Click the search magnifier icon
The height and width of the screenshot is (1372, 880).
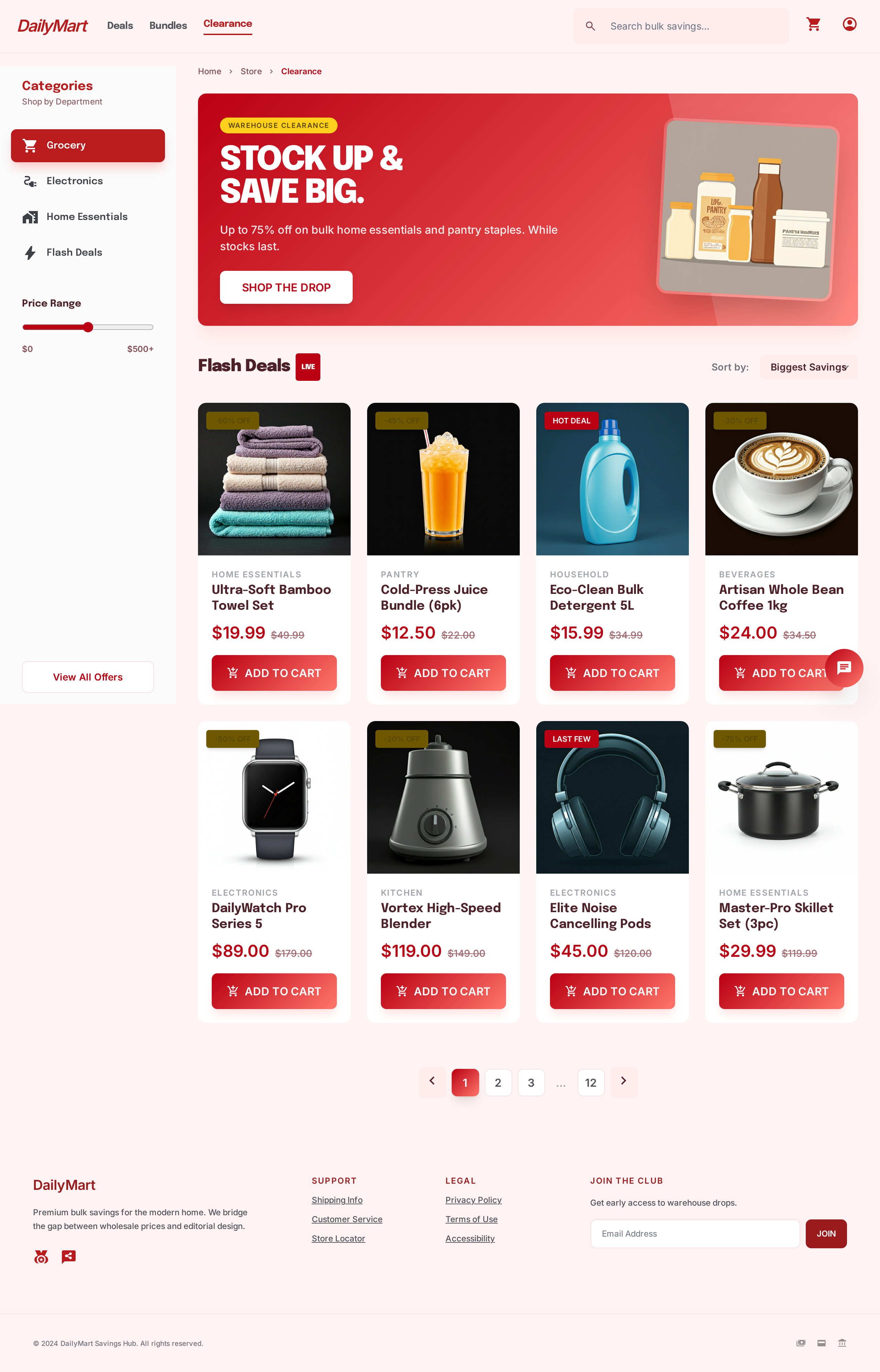pyautogui.click(x=590, y=26)
